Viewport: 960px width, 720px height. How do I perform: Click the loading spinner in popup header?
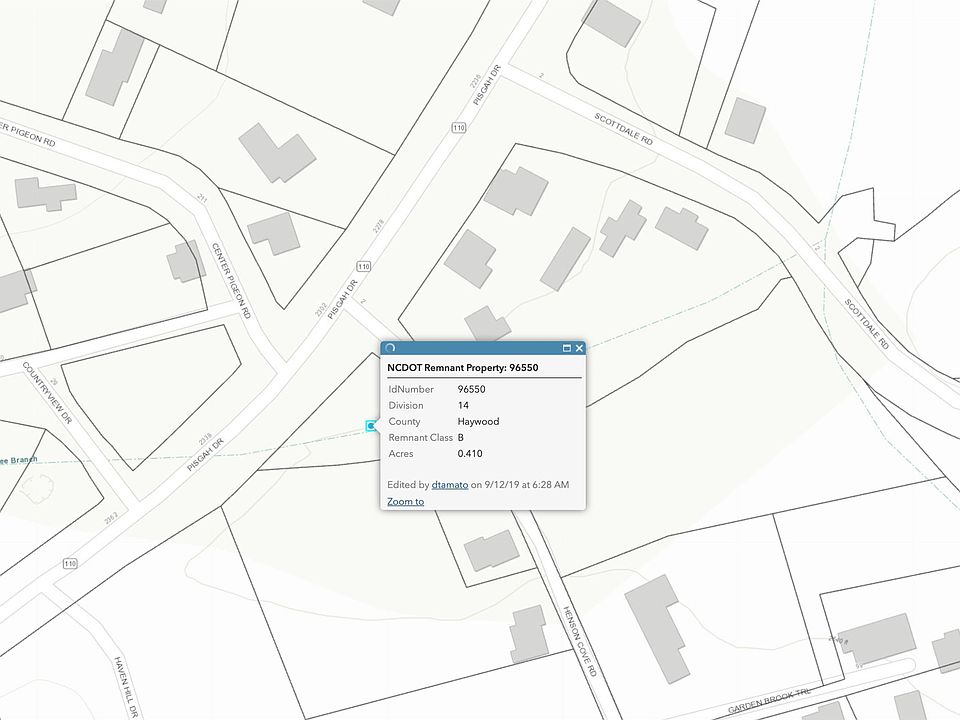[x=390, y=348]
